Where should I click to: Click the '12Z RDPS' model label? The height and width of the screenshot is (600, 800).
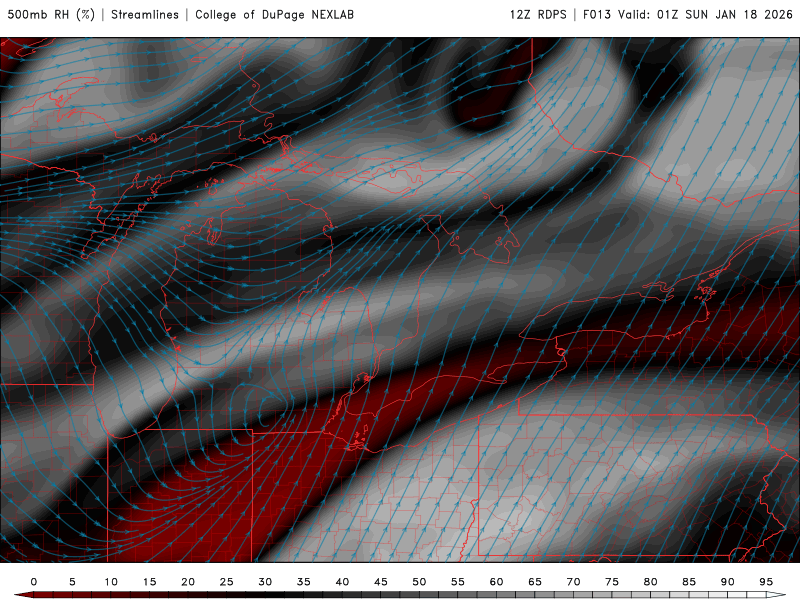click(538, 14)
